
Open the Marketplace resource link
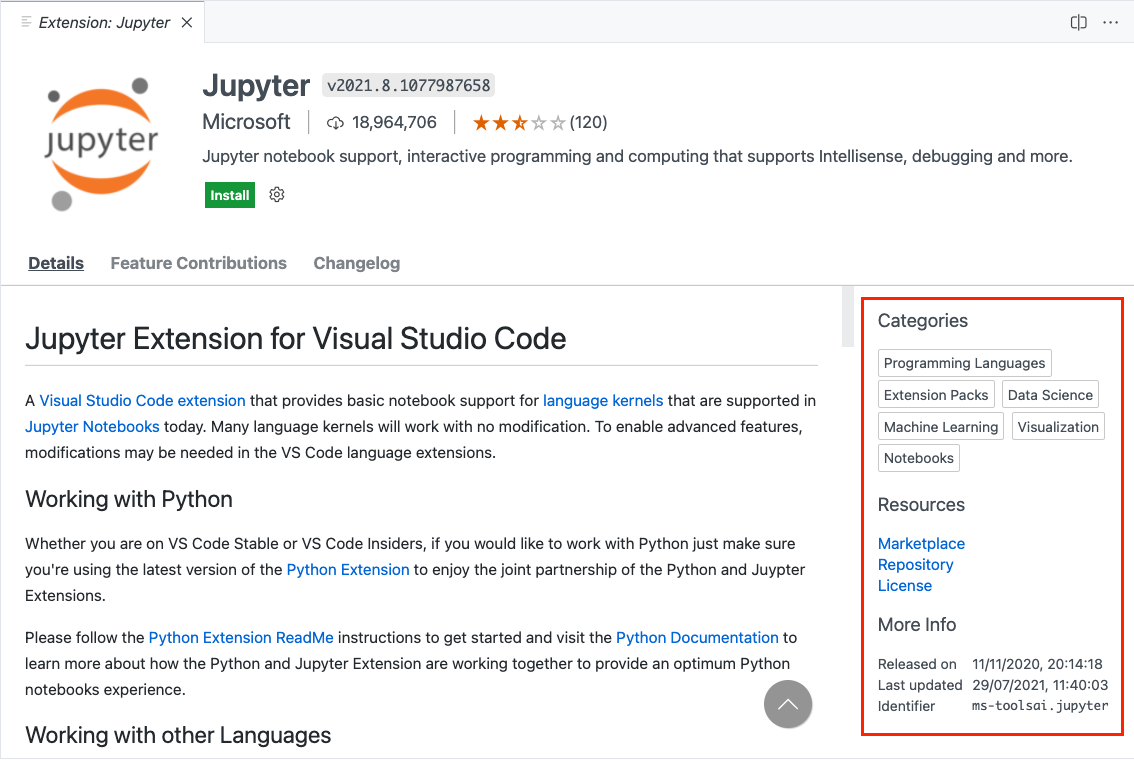pyautogui.click(x=921, y=543)
